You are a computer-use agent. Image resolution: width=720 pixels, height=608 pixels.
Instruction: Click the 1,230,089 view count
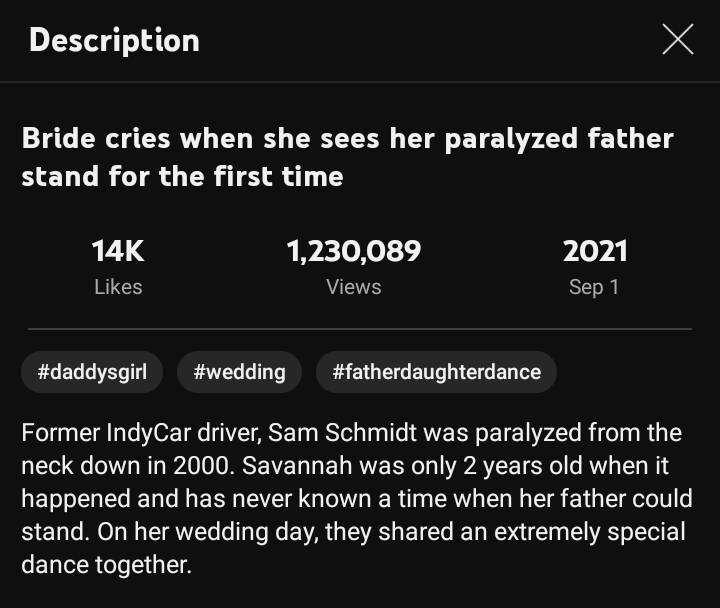353,251
